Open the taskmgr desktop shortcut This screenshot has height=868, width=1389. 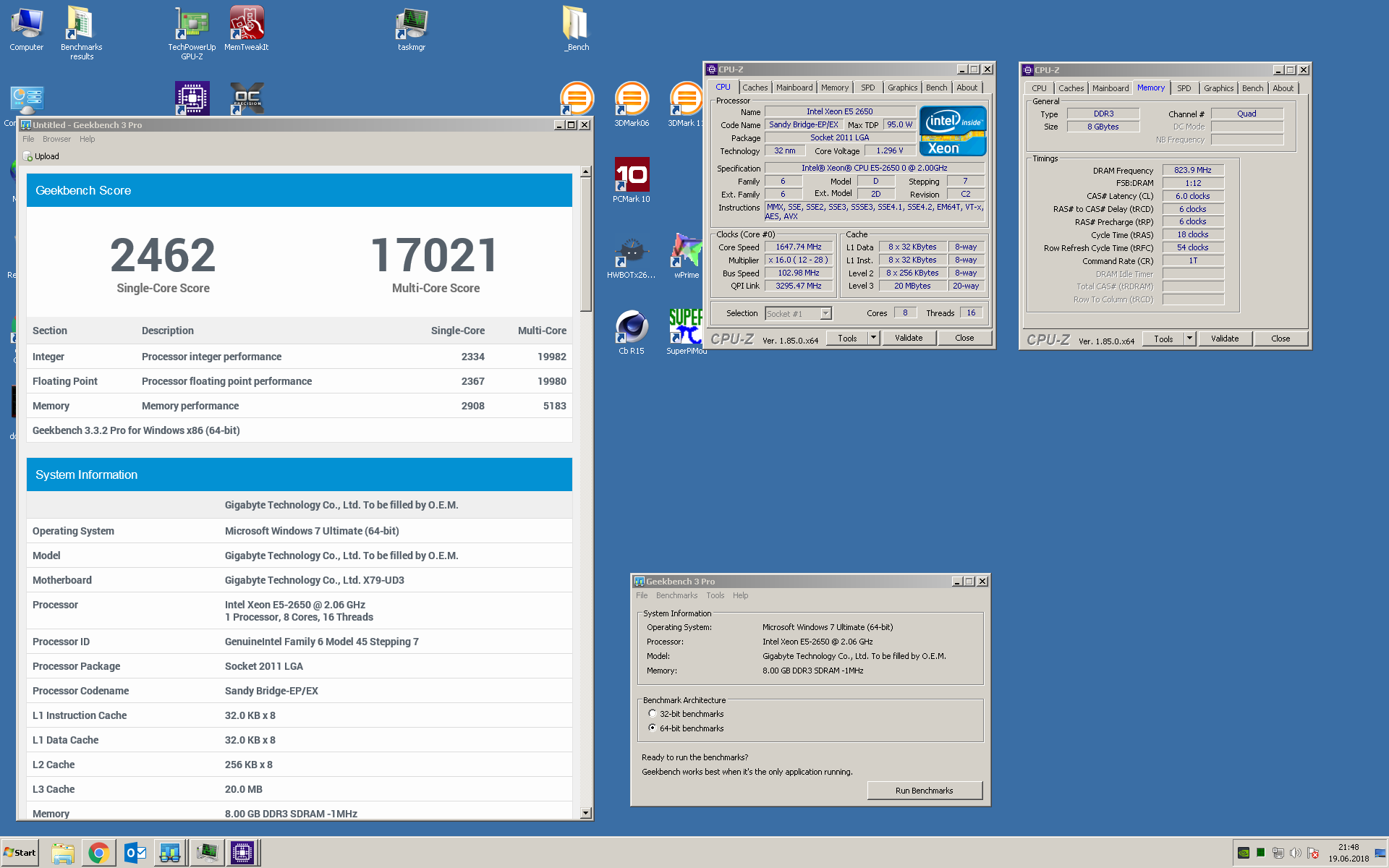click(412, 29)
